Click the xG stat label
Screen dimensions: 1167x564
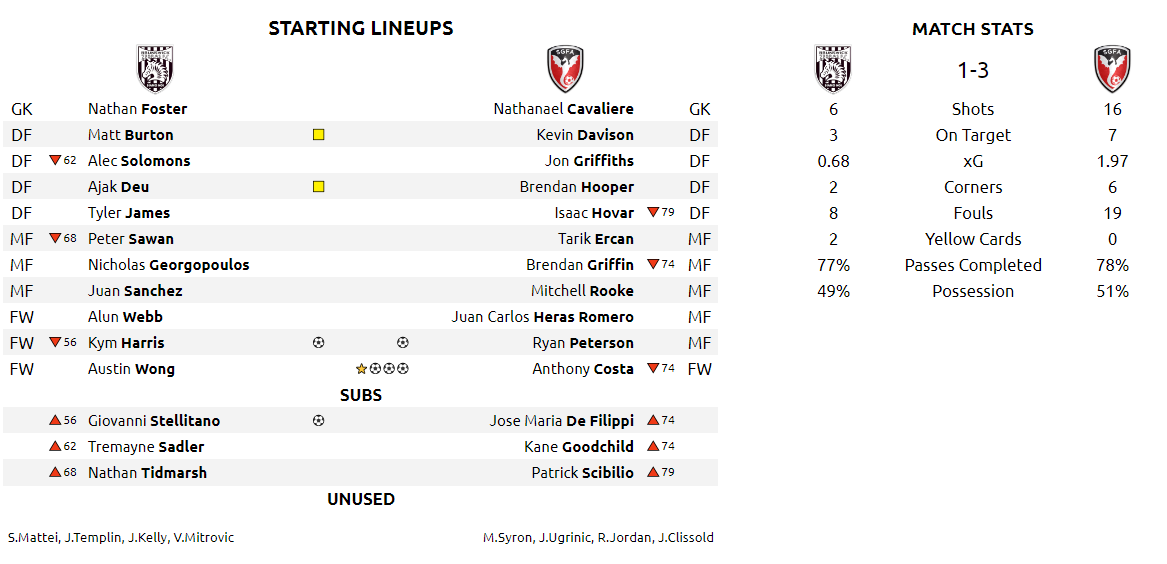(x=973, y=161)
